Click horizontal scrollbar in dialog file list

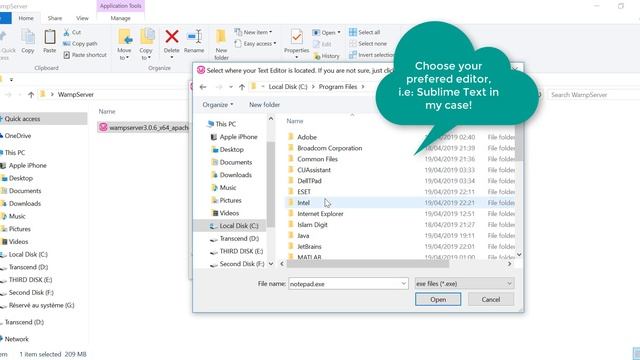click(x=367, y=264)
